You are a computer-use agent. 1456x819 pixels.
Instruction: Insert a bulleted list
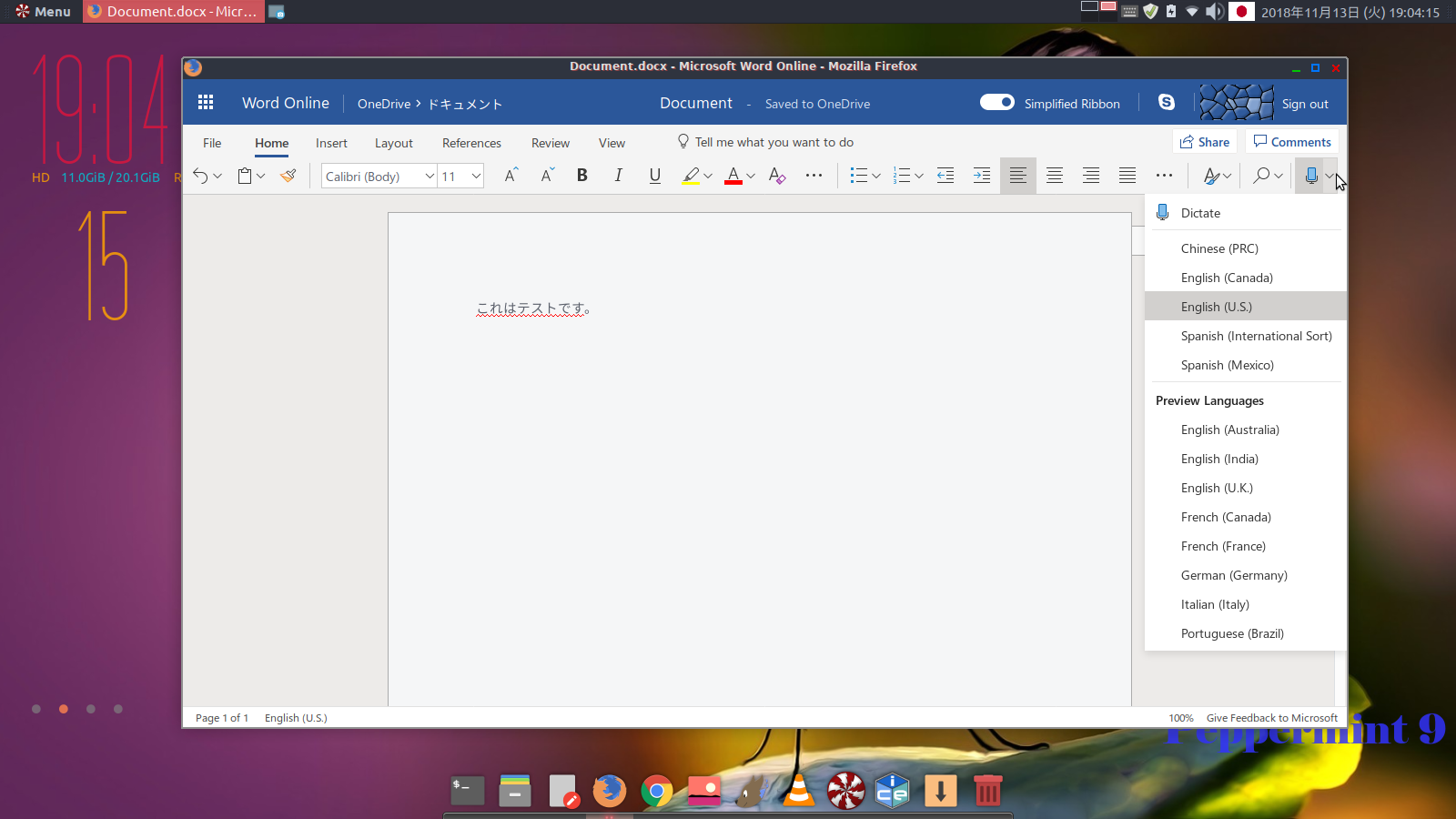(858, 176)
